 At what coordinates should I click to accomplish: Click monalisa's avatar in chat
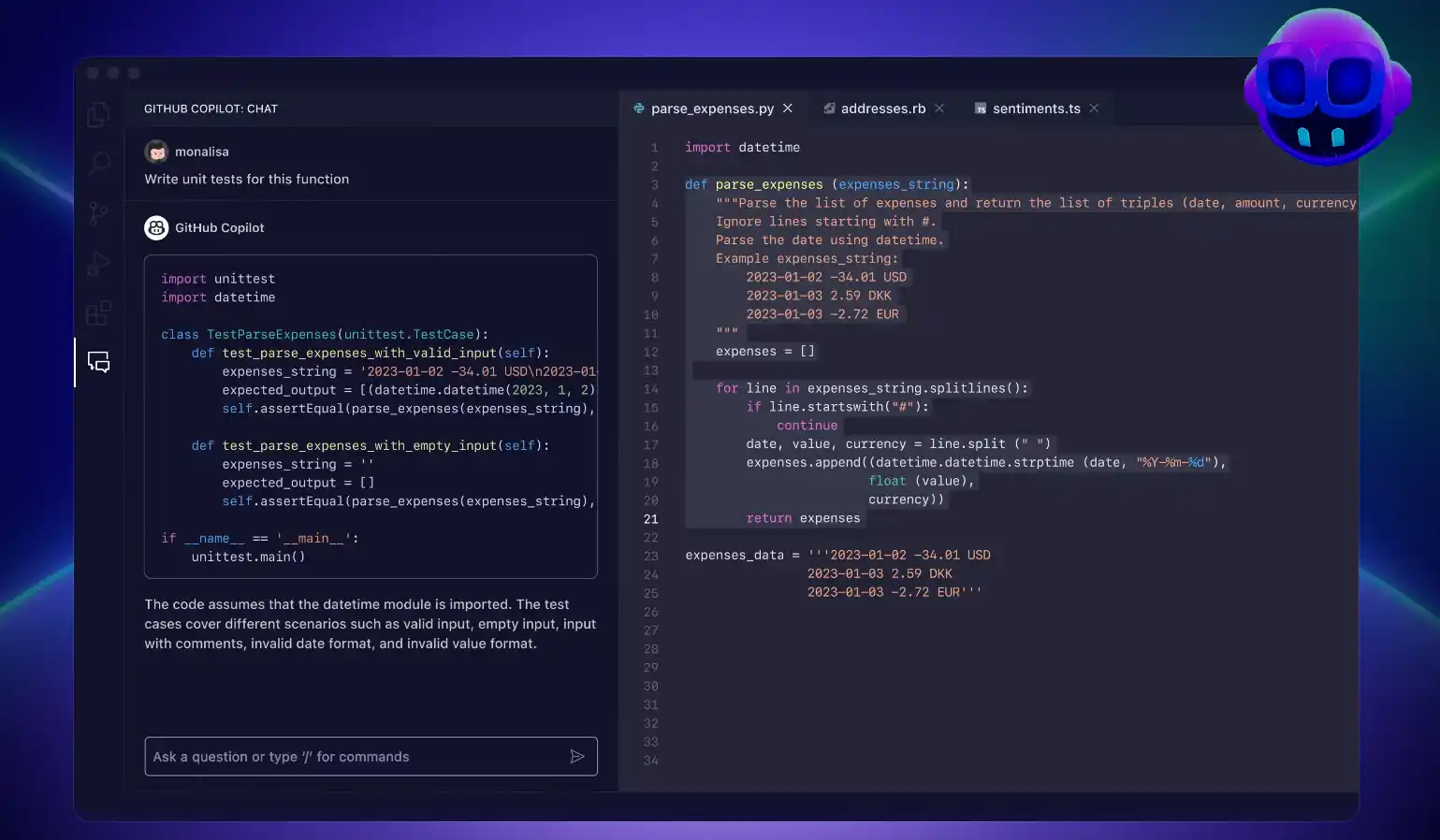[156, 152]
